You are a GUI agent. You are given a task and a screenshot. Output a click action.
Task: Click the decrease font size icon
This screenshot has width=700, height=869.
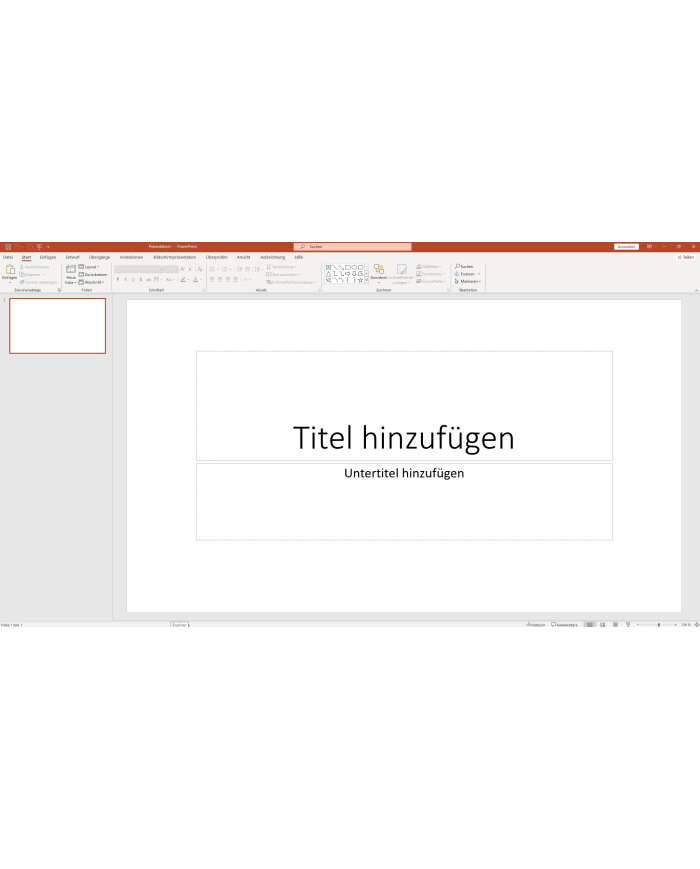pyautogui.click(x=190, y=269)
